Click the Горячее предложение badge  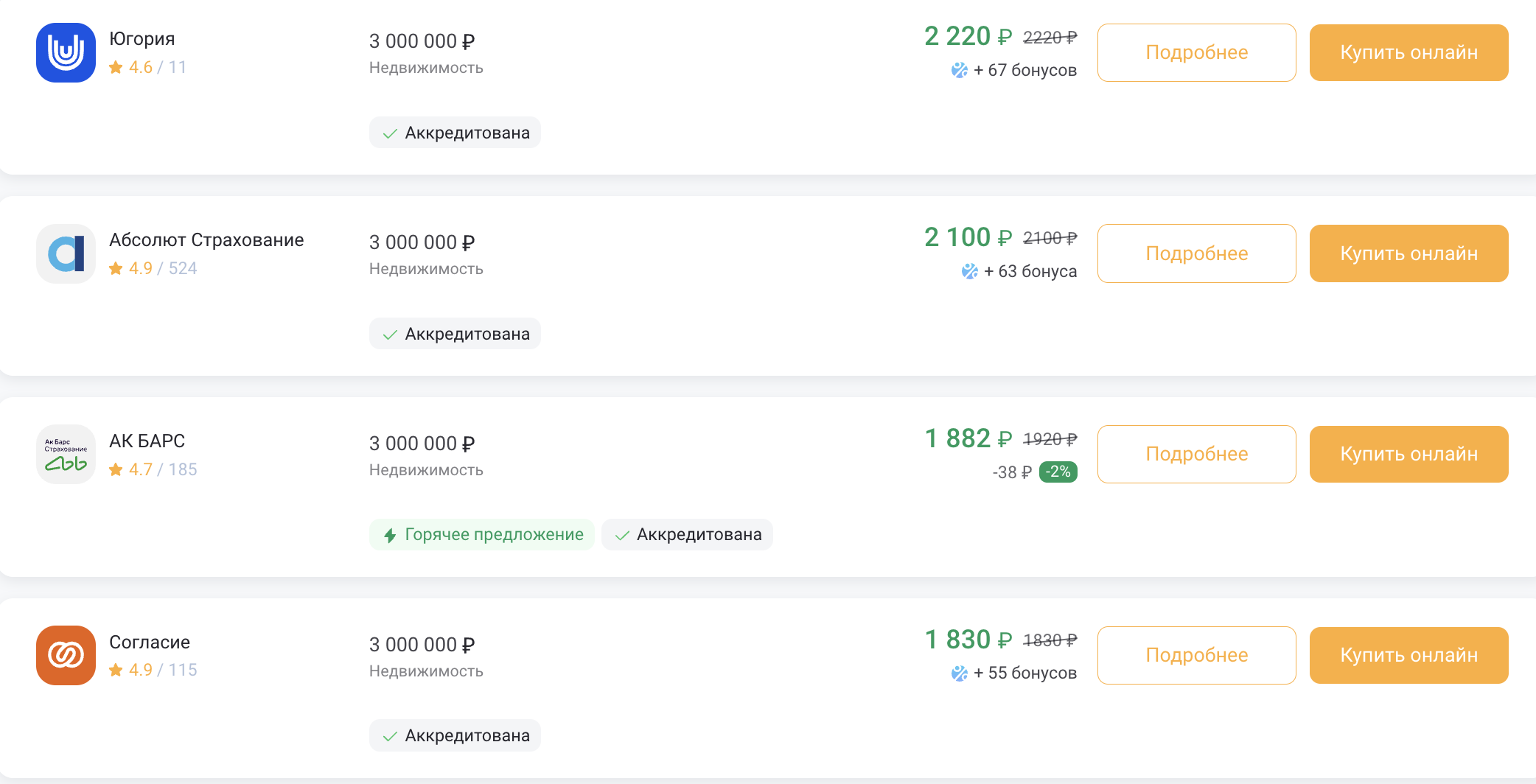[x=482, y=534]
